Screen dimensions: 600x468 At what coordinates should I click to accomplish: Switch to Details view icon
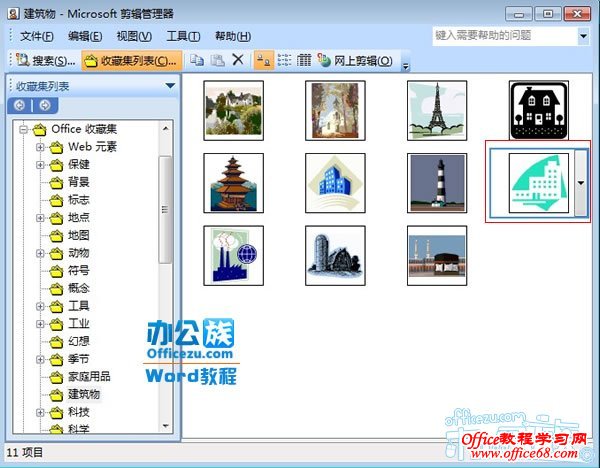point(304,60)
